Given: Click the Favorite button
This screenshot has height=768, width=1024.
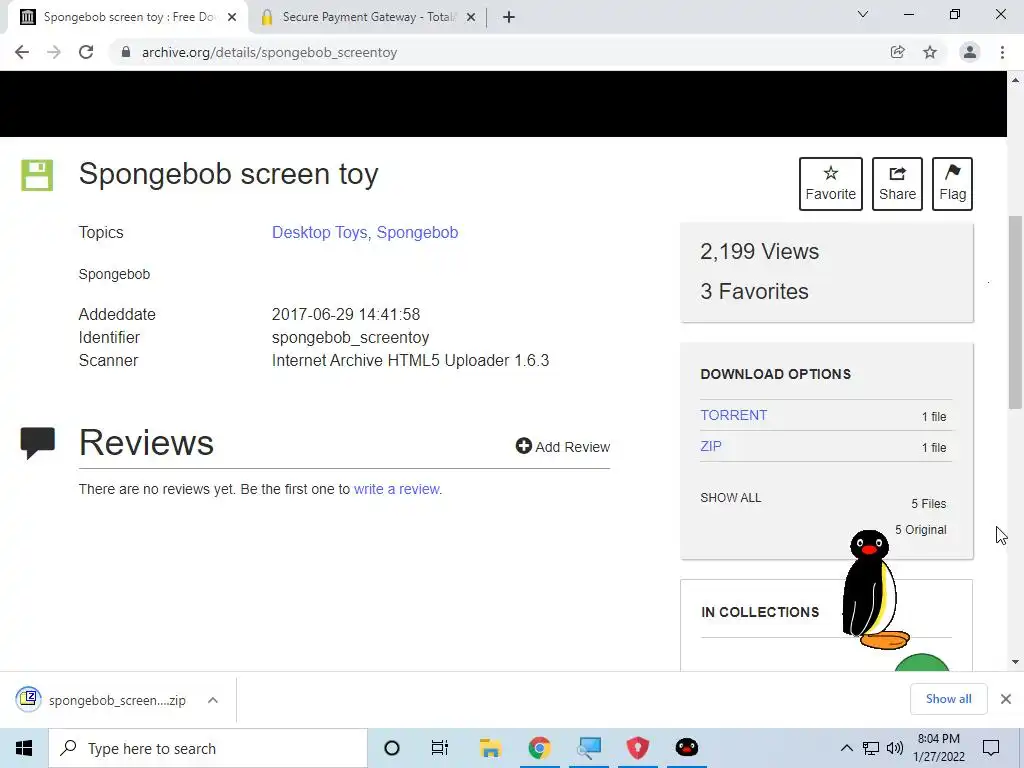Looking at the screenshot, I should [831, 184].
